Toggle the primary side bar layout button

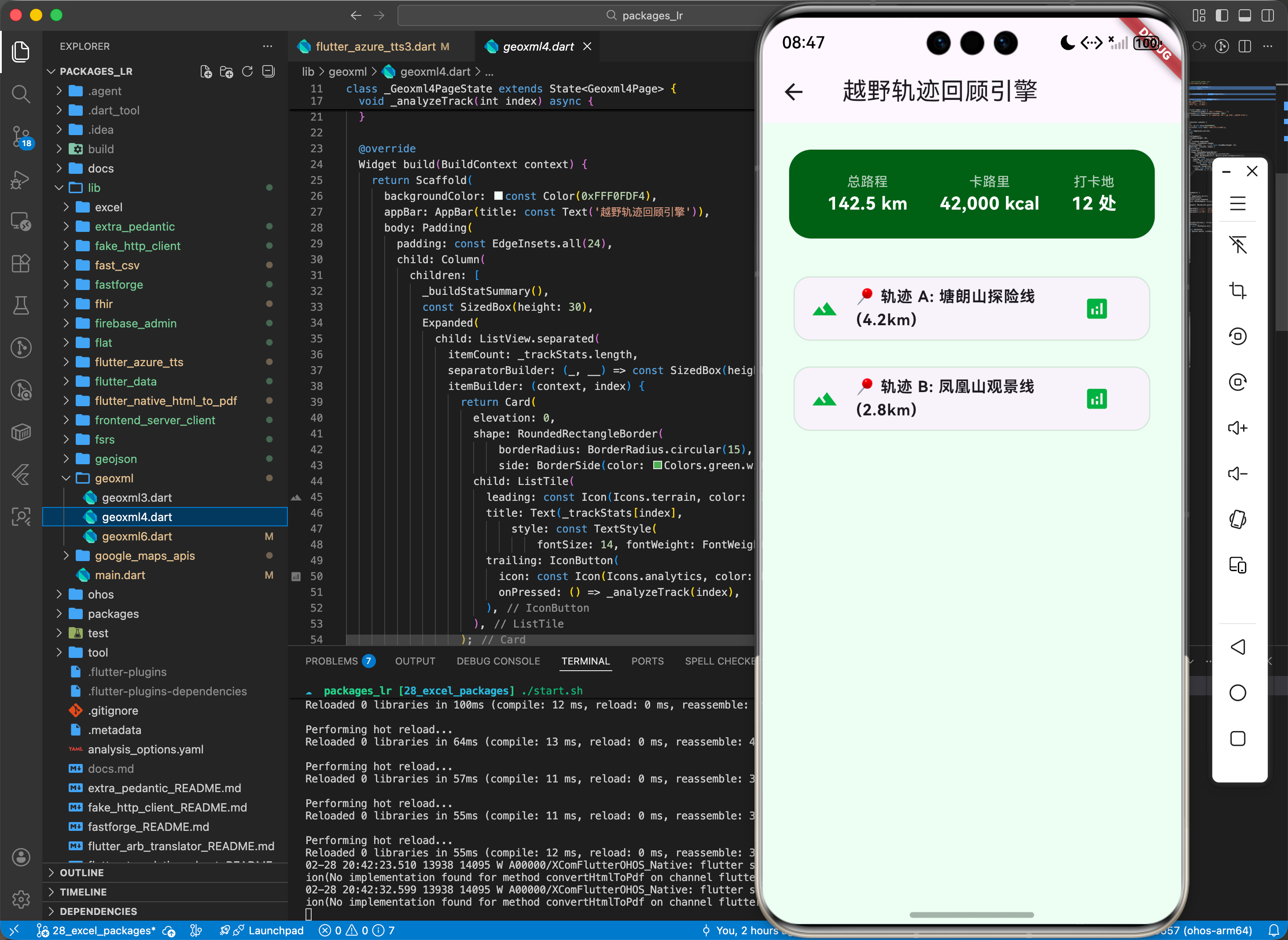[1222, 15]
